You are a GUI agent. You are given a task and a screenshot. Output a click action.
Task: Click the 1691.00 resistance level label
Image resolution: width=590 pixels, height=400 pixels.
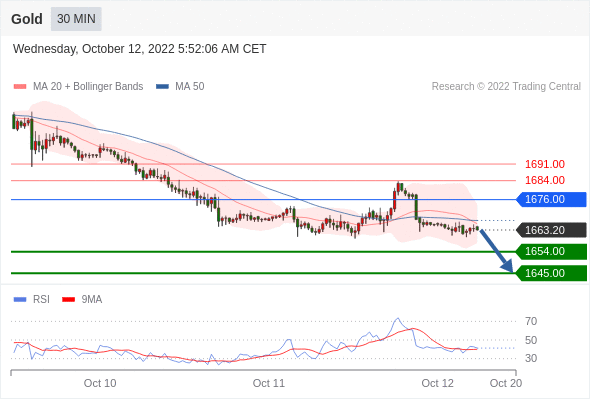pos(545,164)
